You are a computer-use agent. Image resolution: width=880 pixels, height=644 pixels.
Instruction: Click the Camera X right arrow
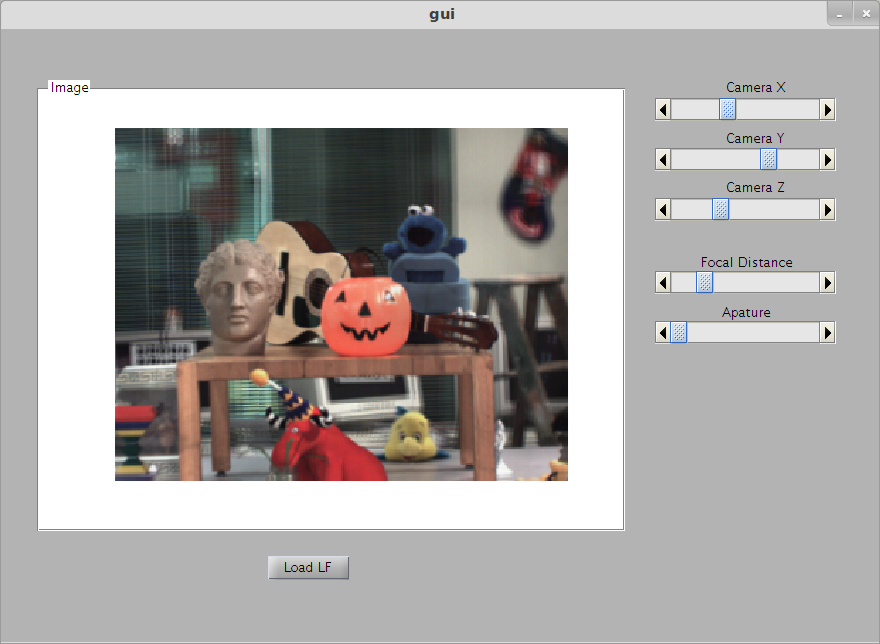click(827, 109)
